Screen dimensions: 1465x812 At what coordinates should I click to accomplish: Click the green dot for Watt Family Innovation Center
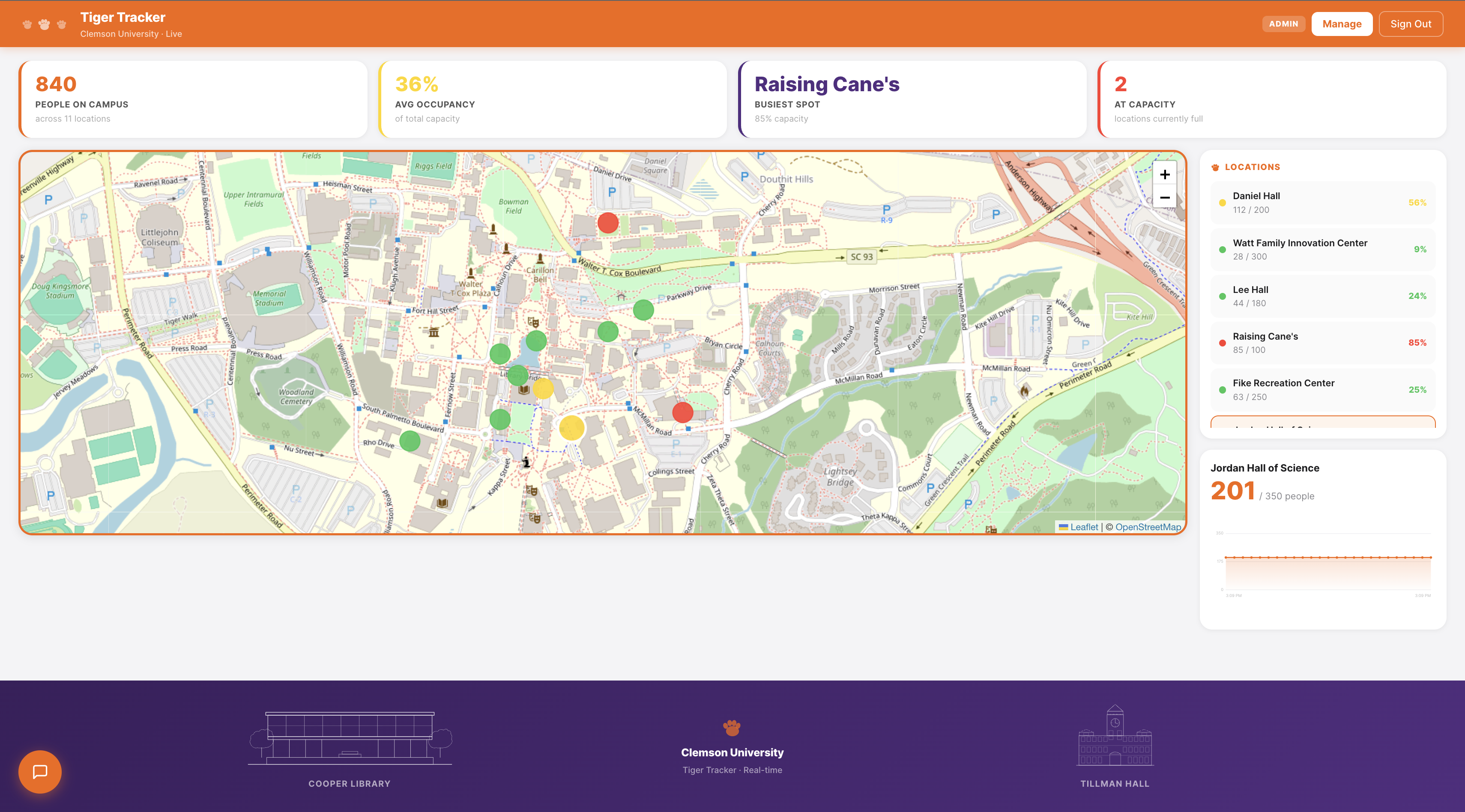(x=1222, y=250)
